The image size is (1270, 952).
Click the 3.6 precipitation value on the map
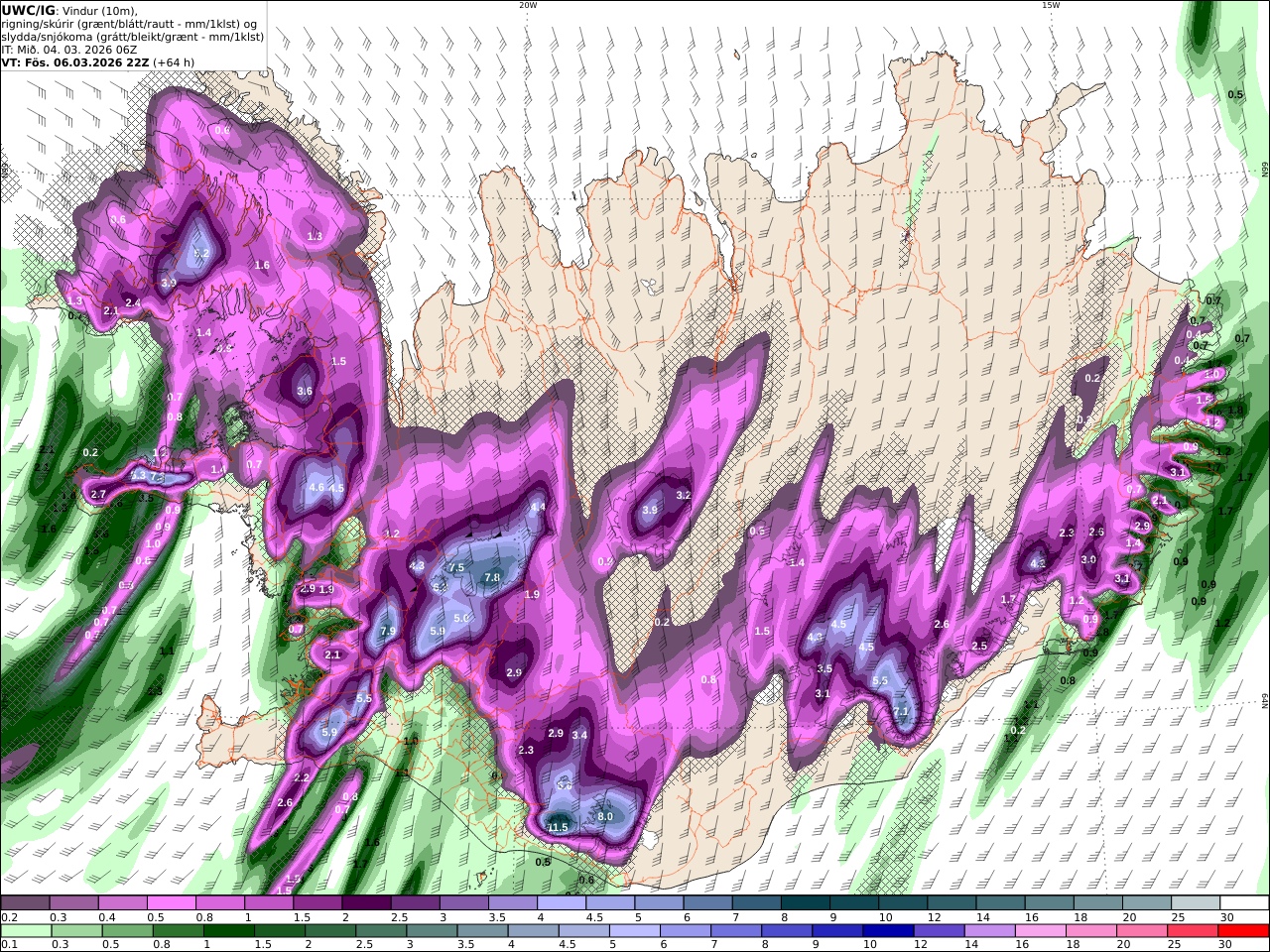click(305, 391)
